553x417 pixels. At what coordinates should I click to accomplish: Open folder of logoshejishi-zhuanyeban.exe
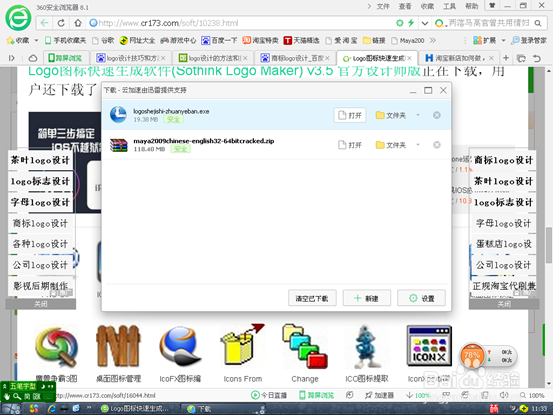tap(391, 115)
